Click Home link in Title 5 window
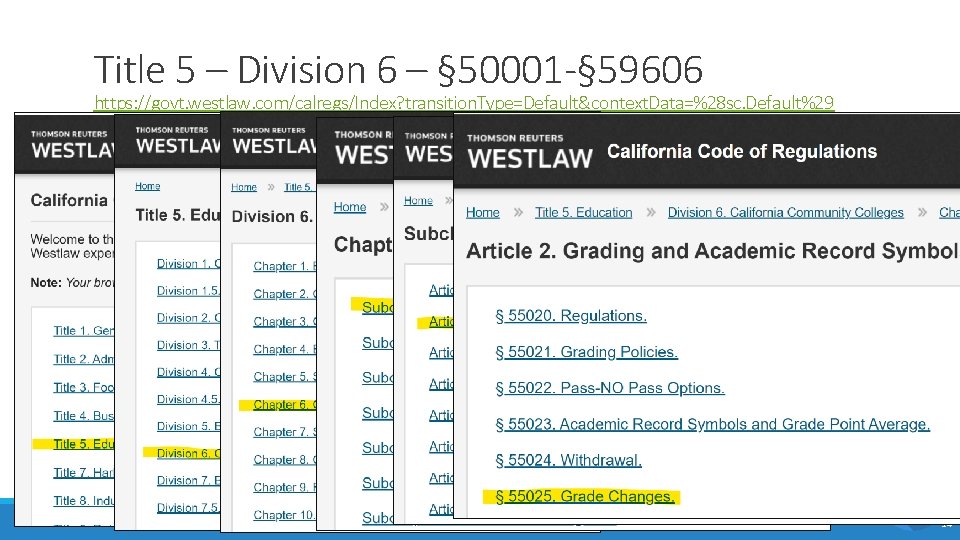Viewport: 960px width, 540px height. (148, 186)
